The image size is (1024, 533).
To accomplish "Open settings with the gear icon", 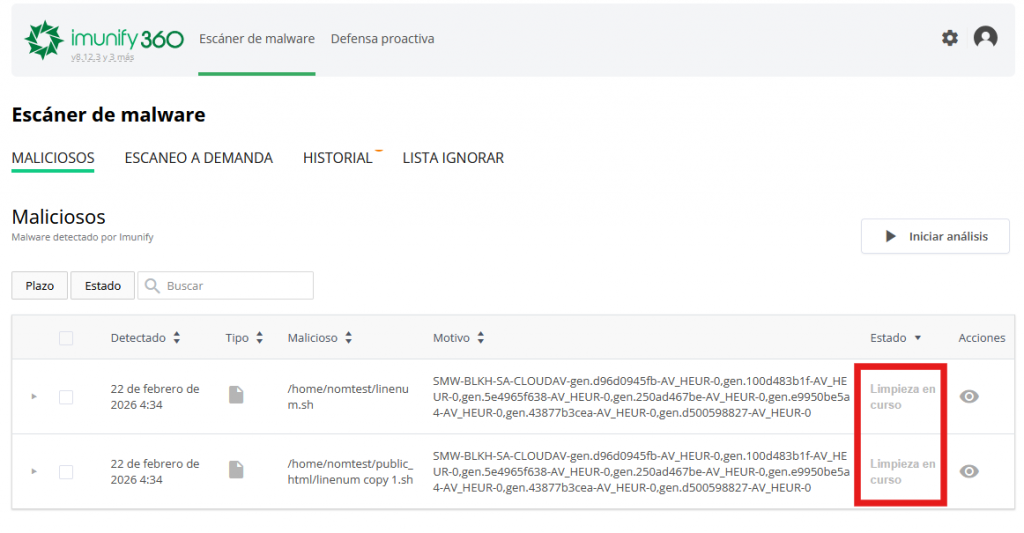I will 949,38.
